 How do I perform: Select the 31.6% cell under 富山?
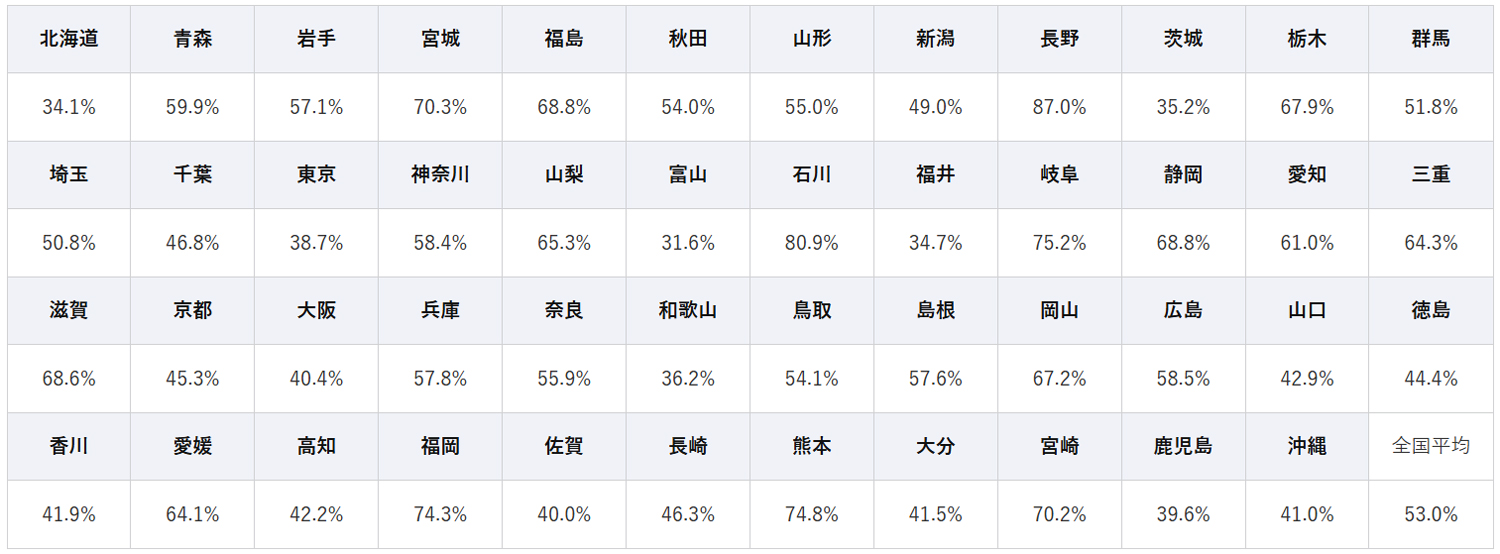coord(688,243)
